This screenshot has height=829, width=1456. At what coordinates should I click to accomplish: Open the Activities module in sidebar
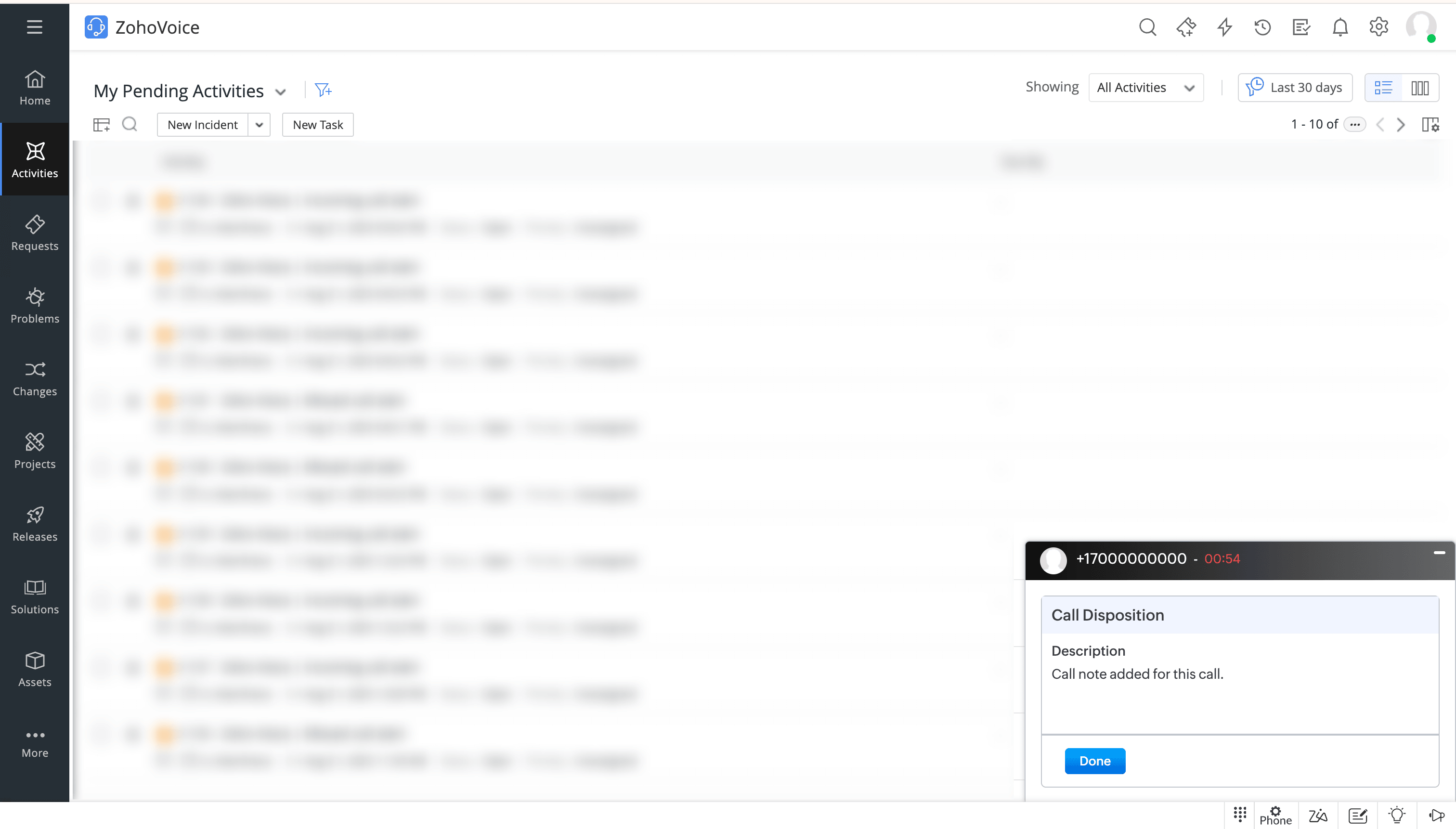coord(35,160)
